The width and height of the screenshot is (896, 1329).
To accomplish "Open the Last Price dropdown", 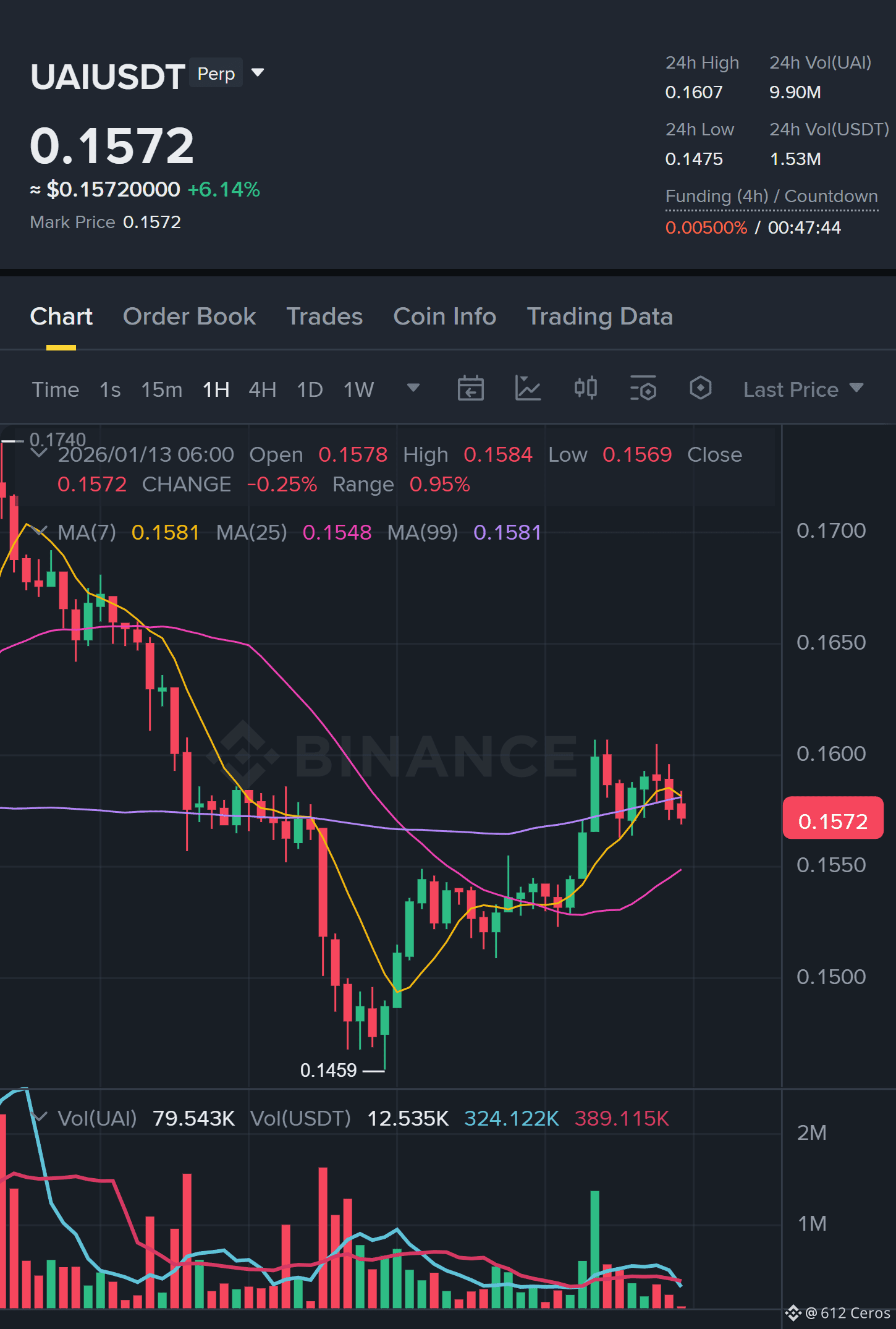I will [x=803, y=389].
